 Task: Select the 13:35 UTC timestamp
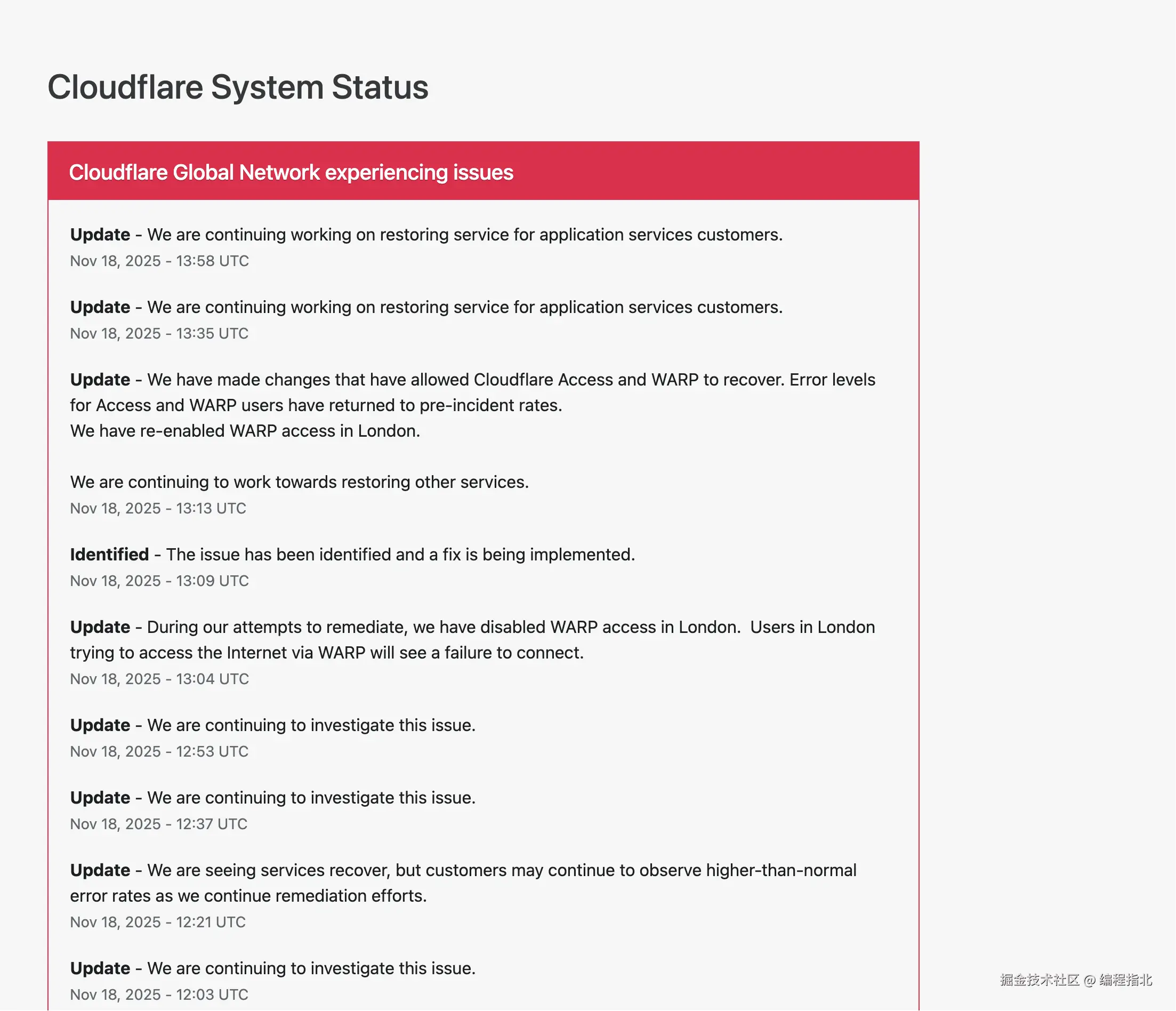coord(159,334)
